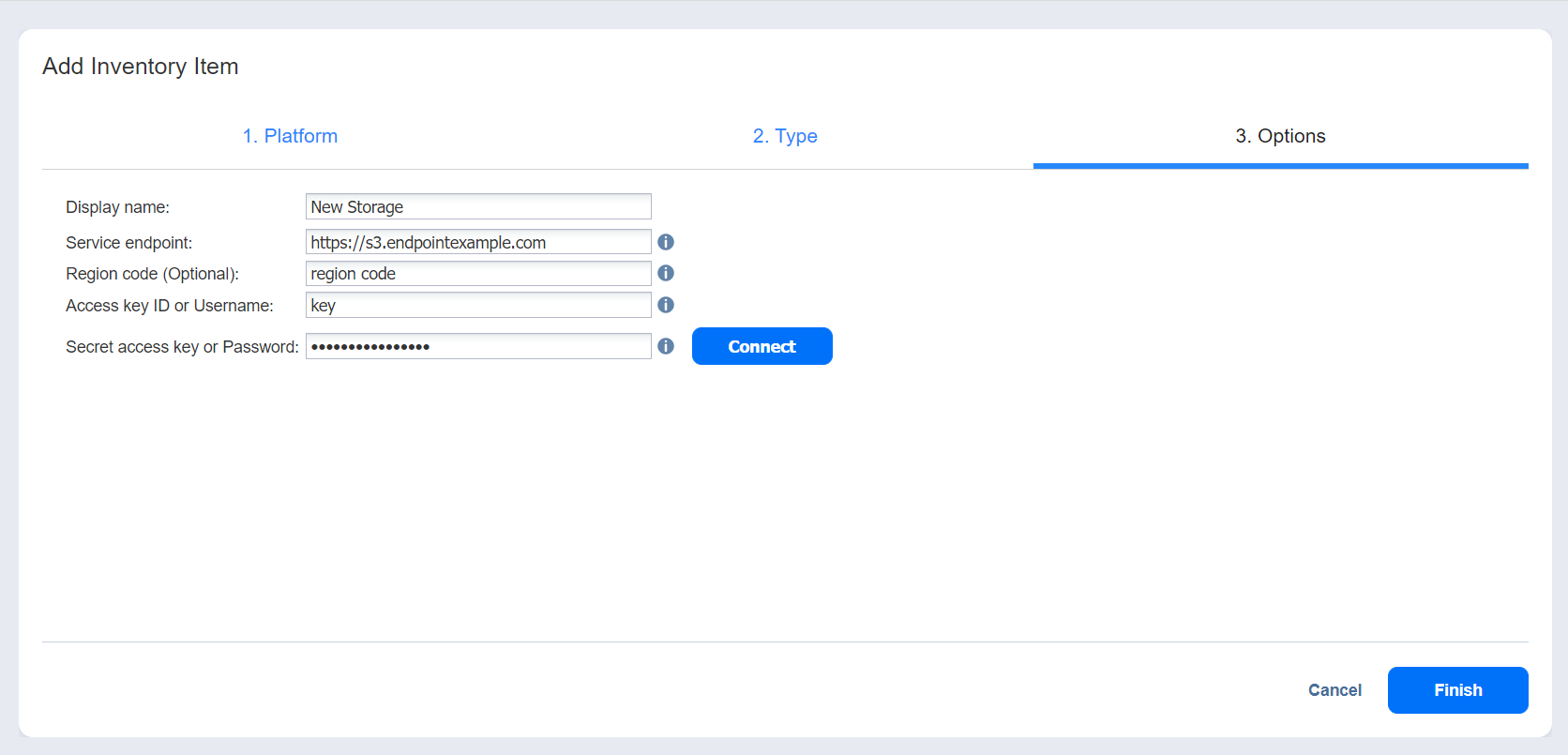Click Finish to add the inventory item

click(1457, 690)
